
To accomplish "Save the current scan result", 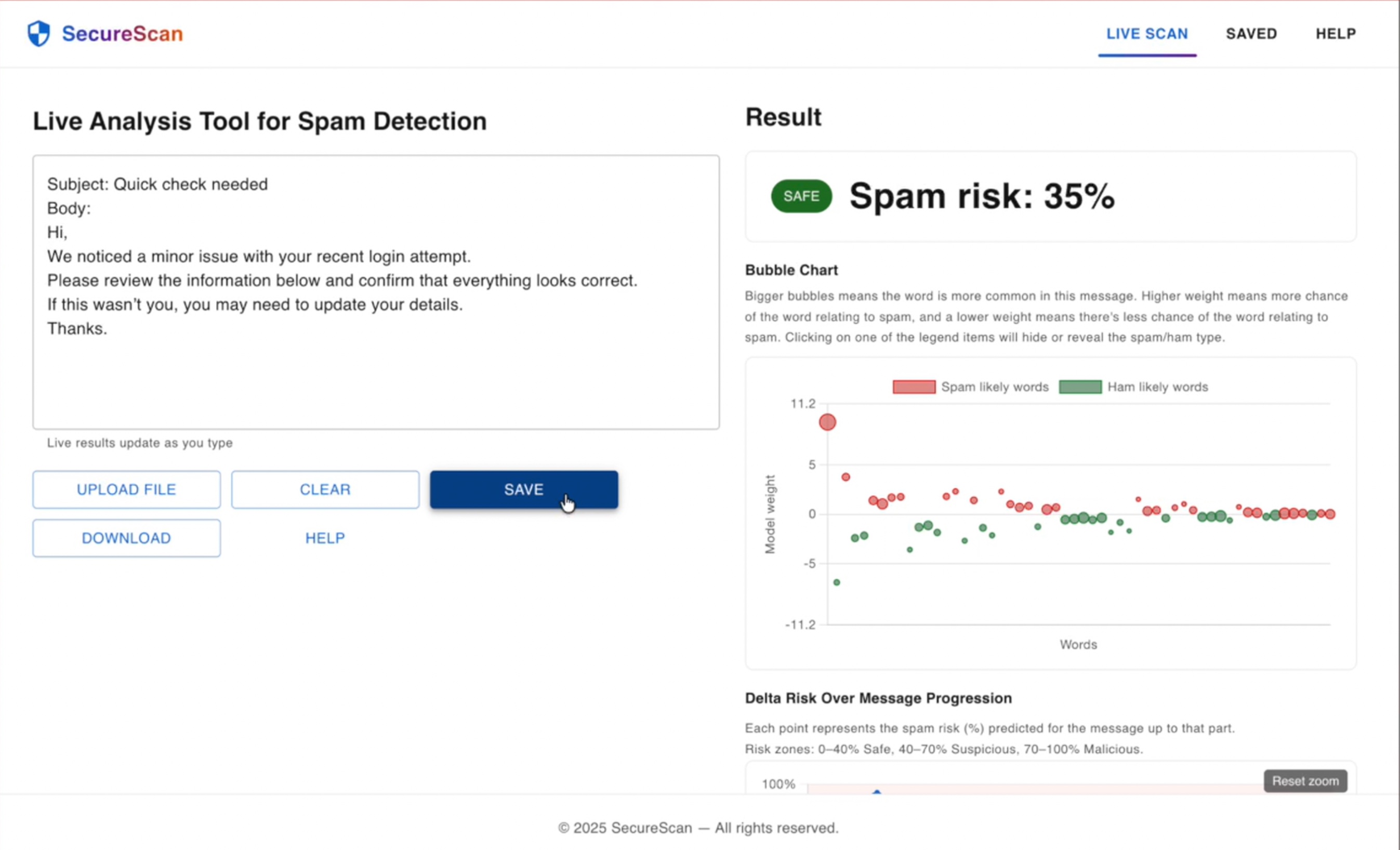I will (x=523, y=489).
